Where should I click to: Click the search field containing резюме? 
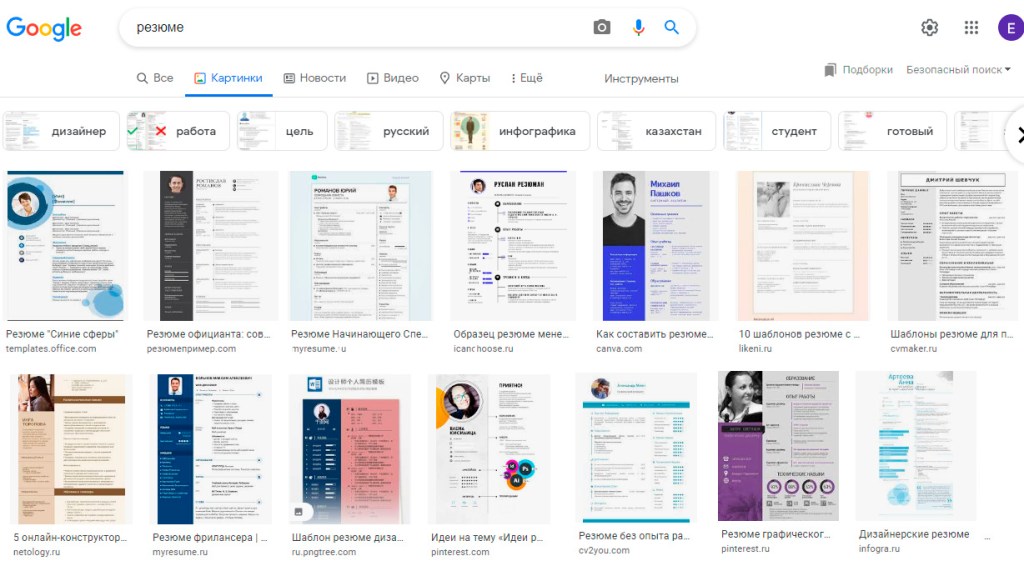[350, 27]
